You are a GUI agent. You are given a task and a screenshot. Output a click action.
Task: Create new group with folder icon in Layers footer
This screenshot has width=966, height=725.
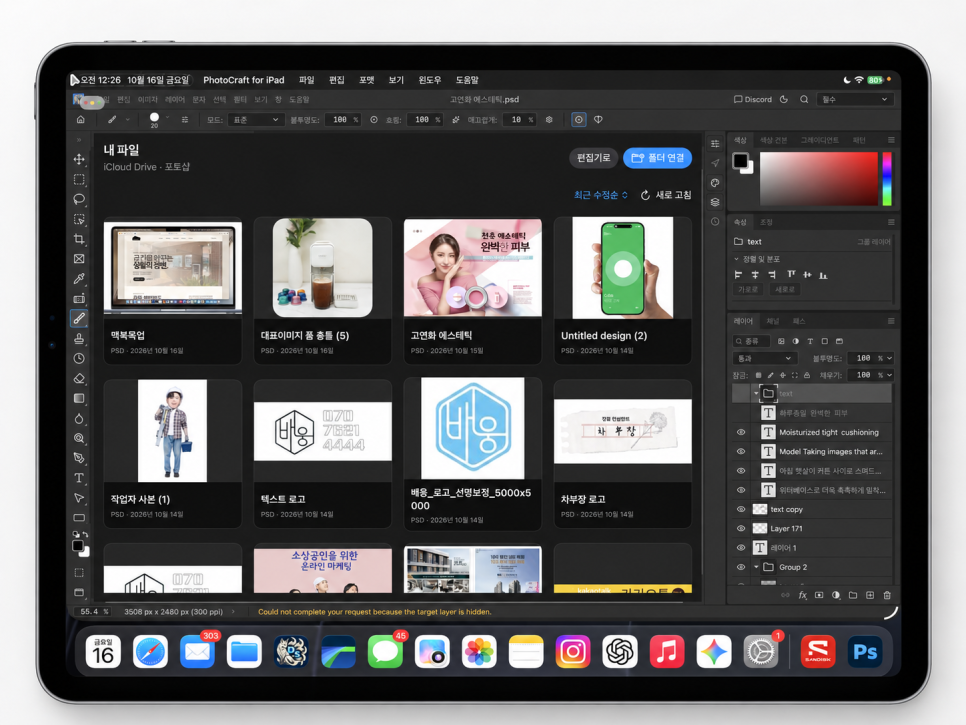(853, 595)
